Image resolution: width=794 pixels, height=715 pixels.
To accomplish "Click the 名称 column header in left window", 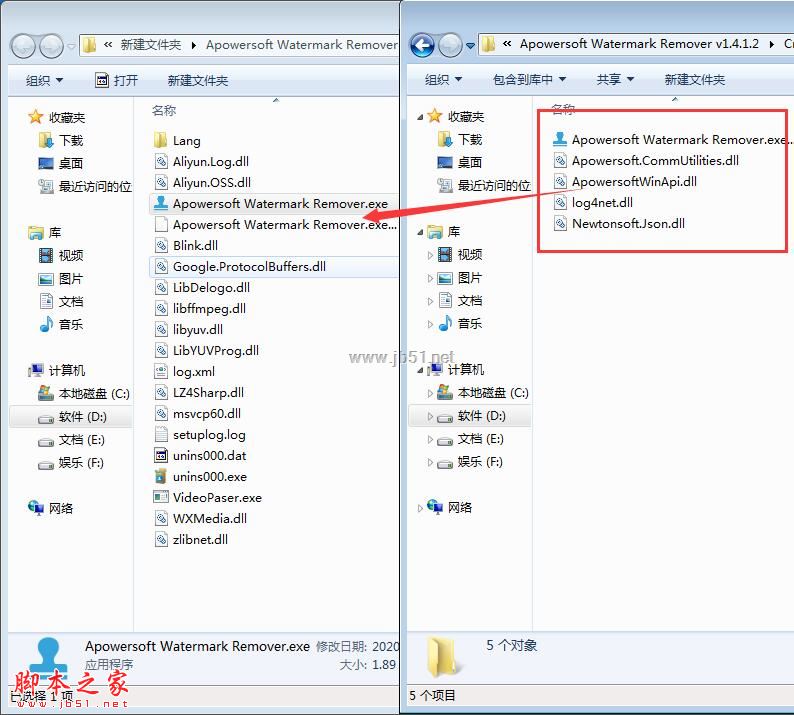I will point(164,110).
